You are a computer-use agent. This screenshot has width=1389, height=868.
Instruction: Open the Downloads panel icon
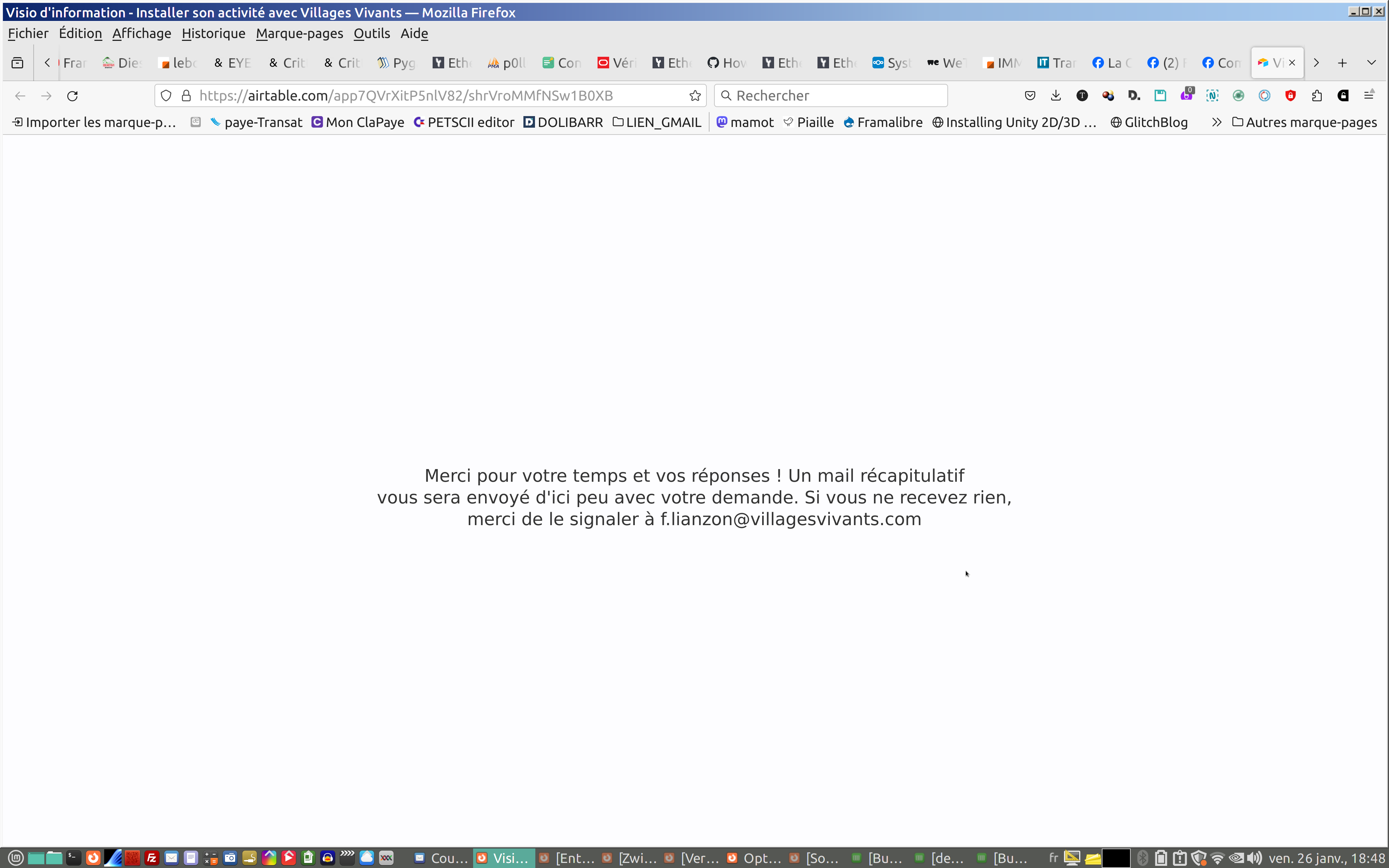coord(1055,96)
